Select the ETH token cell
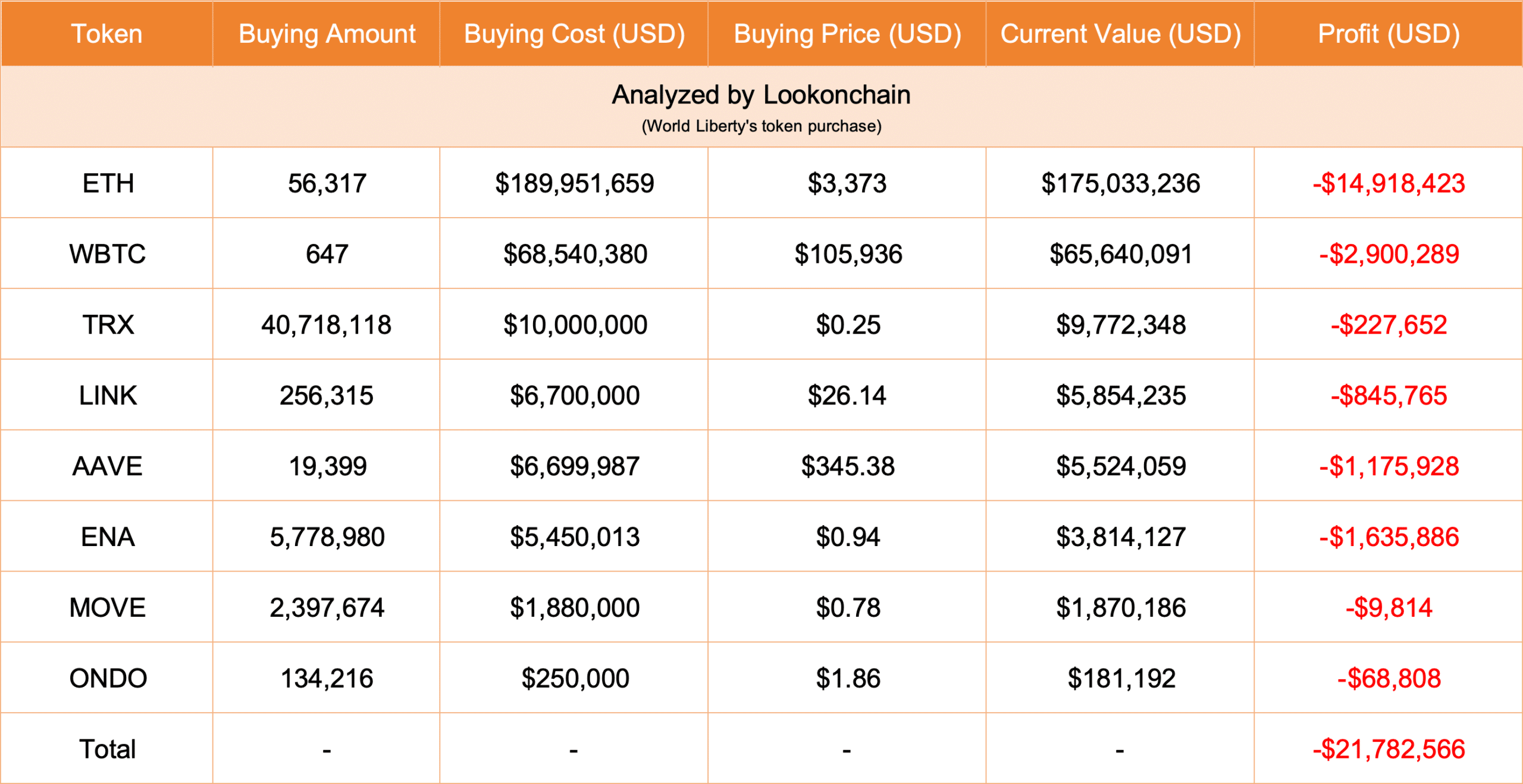This screenshot has height=784, width=1523. click(108, 183)
